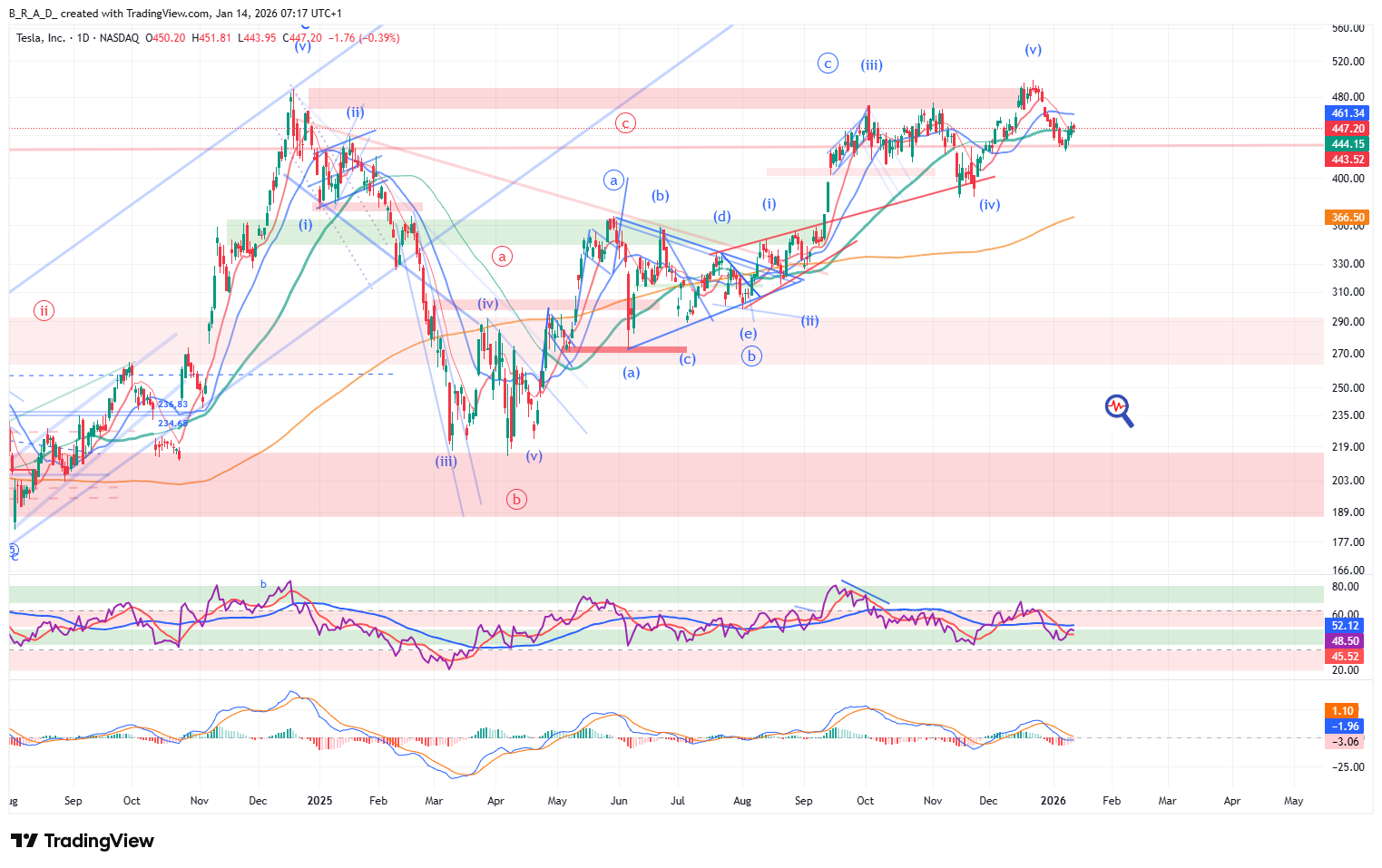This screenshot has height=868, width=1382.
Task: Click the 234.68 price level annotation
Action: 172,424
